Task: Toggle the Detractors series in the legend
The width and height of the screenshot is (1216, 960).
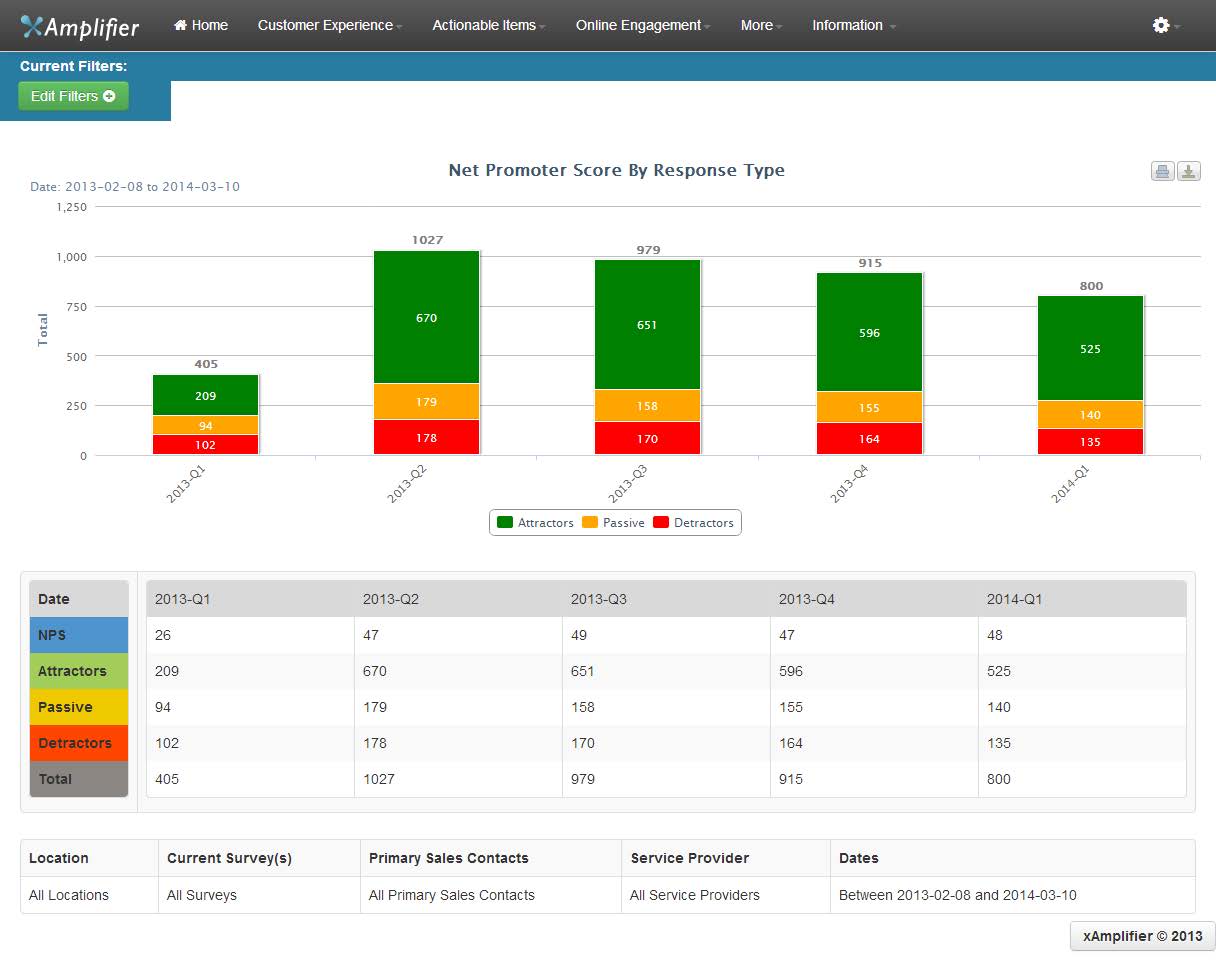Action: (693, 523)
